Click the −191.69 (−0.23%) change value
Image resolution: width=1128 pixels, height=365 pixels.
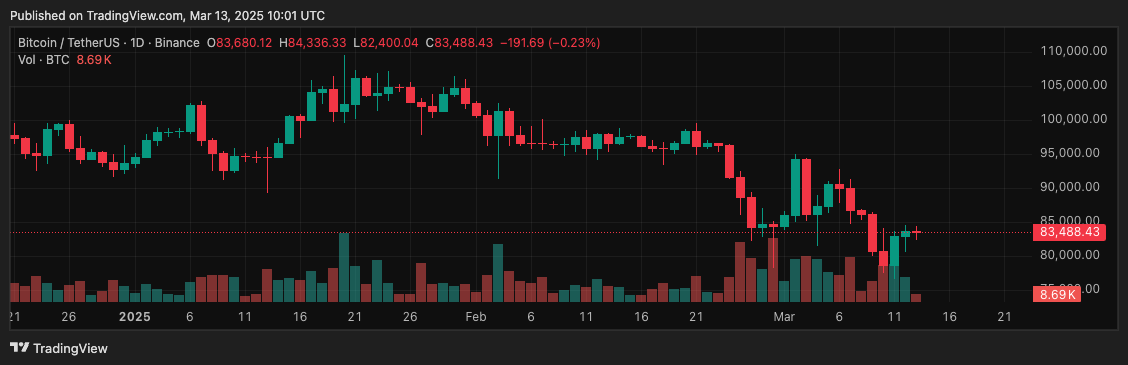pos(550,43)
